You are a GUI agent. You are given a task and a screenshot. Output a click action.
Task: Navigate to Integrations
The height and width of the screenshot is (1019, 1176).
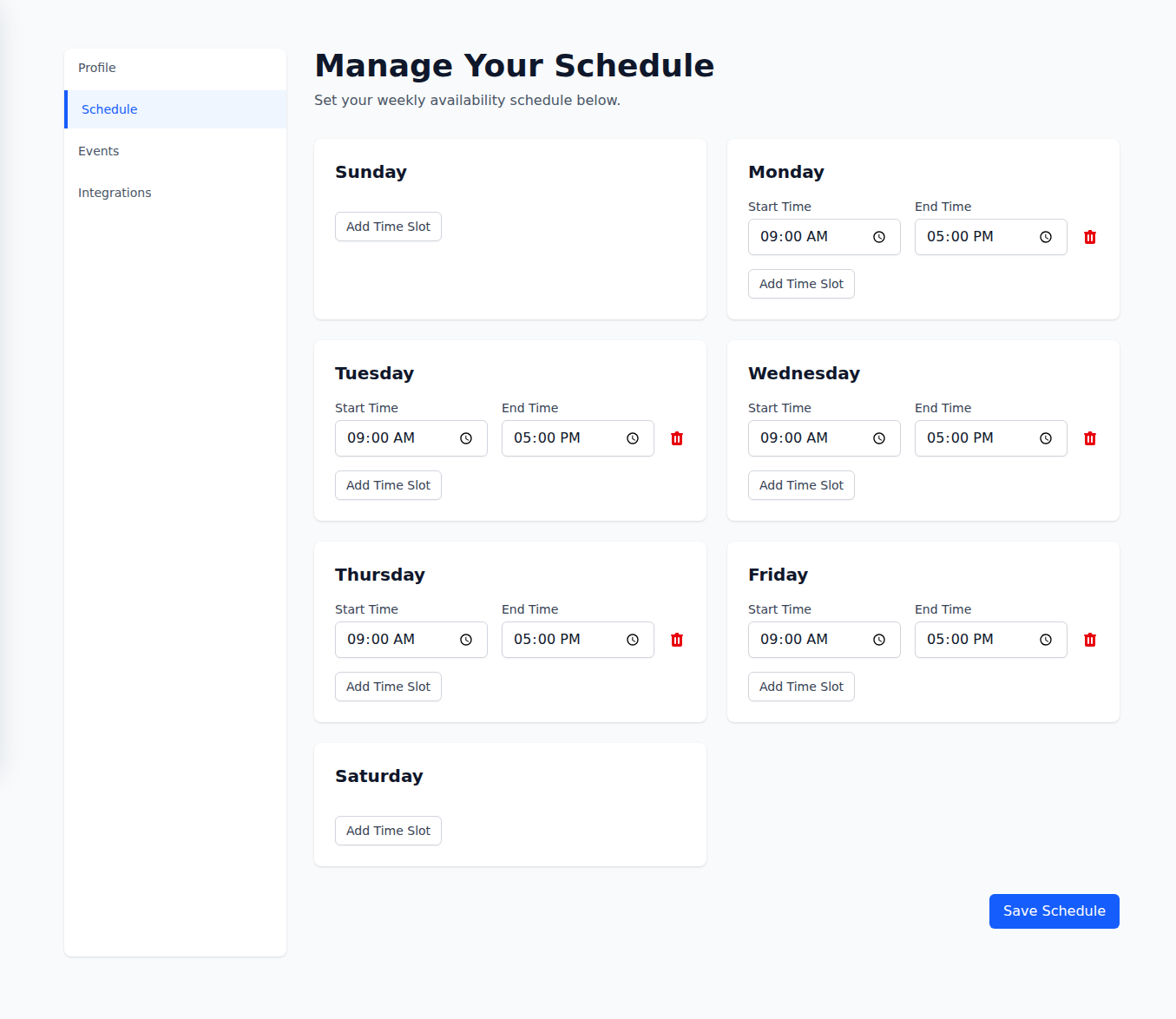(115, 192)
